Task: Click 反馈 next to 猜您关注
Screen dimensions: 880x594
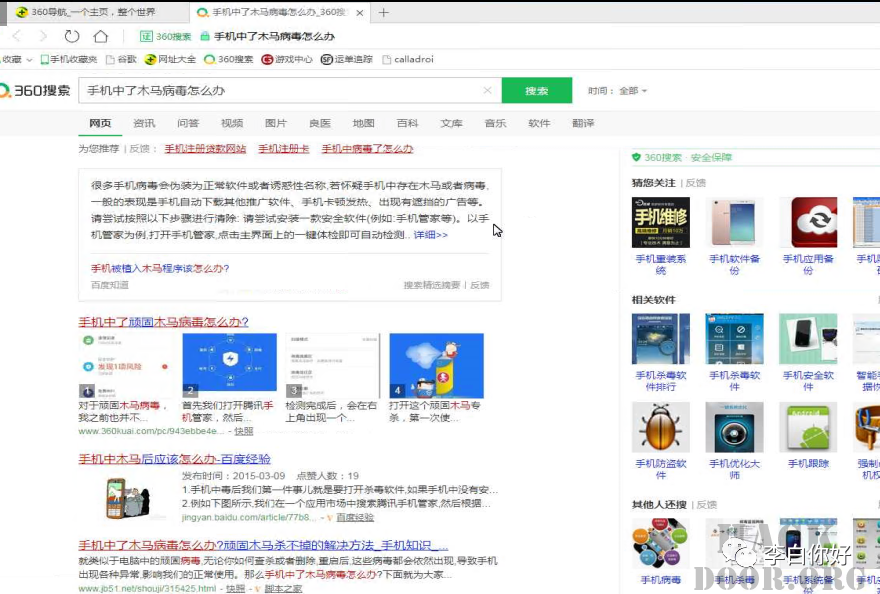Action: pyautogui.click(x=696, y=183)
